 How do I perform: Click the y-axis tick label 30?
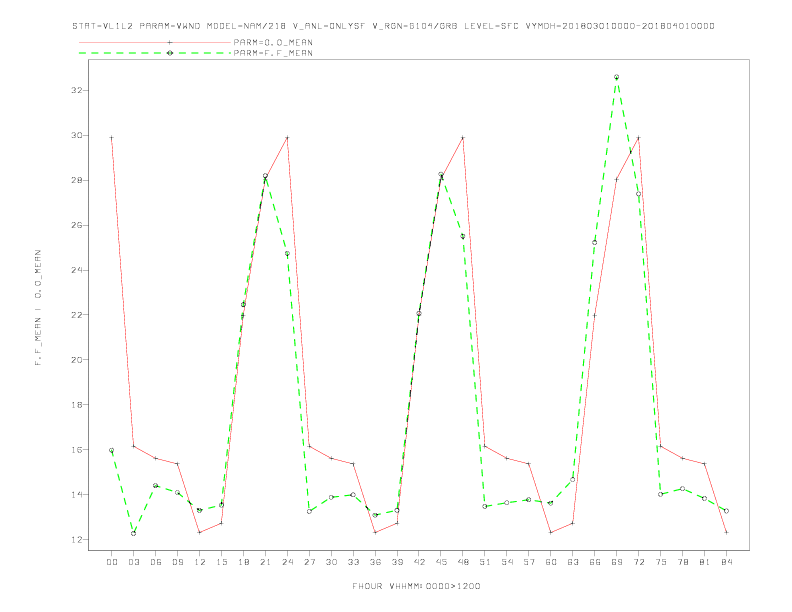(x=77, y=135)
